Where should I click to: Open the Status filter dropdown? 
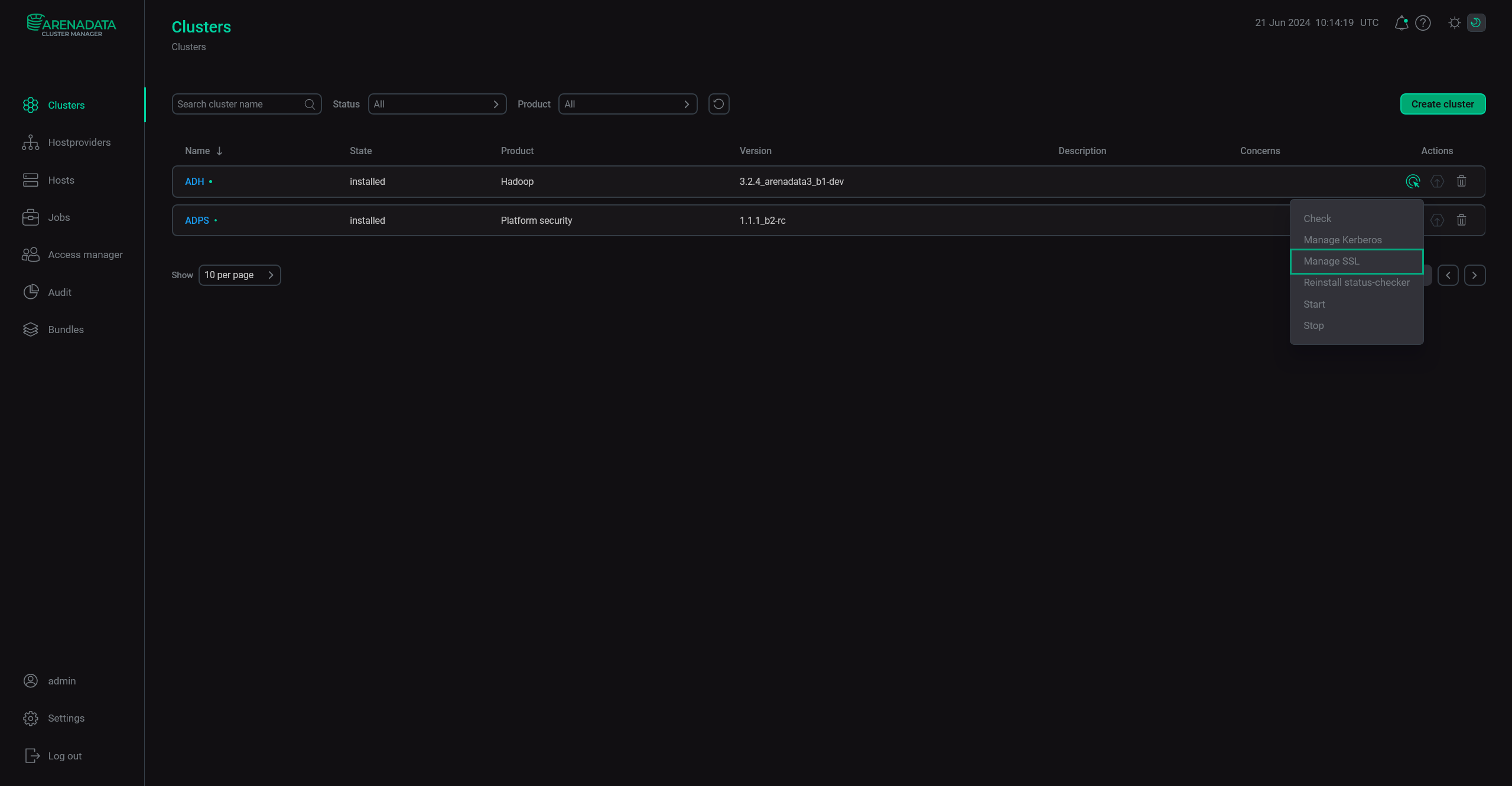[x=437, y=104]
